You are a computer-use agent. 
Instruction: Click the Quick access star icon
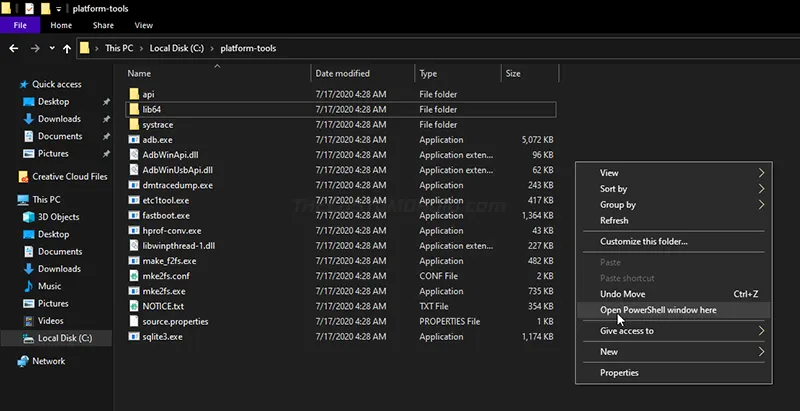pos(23,85)
